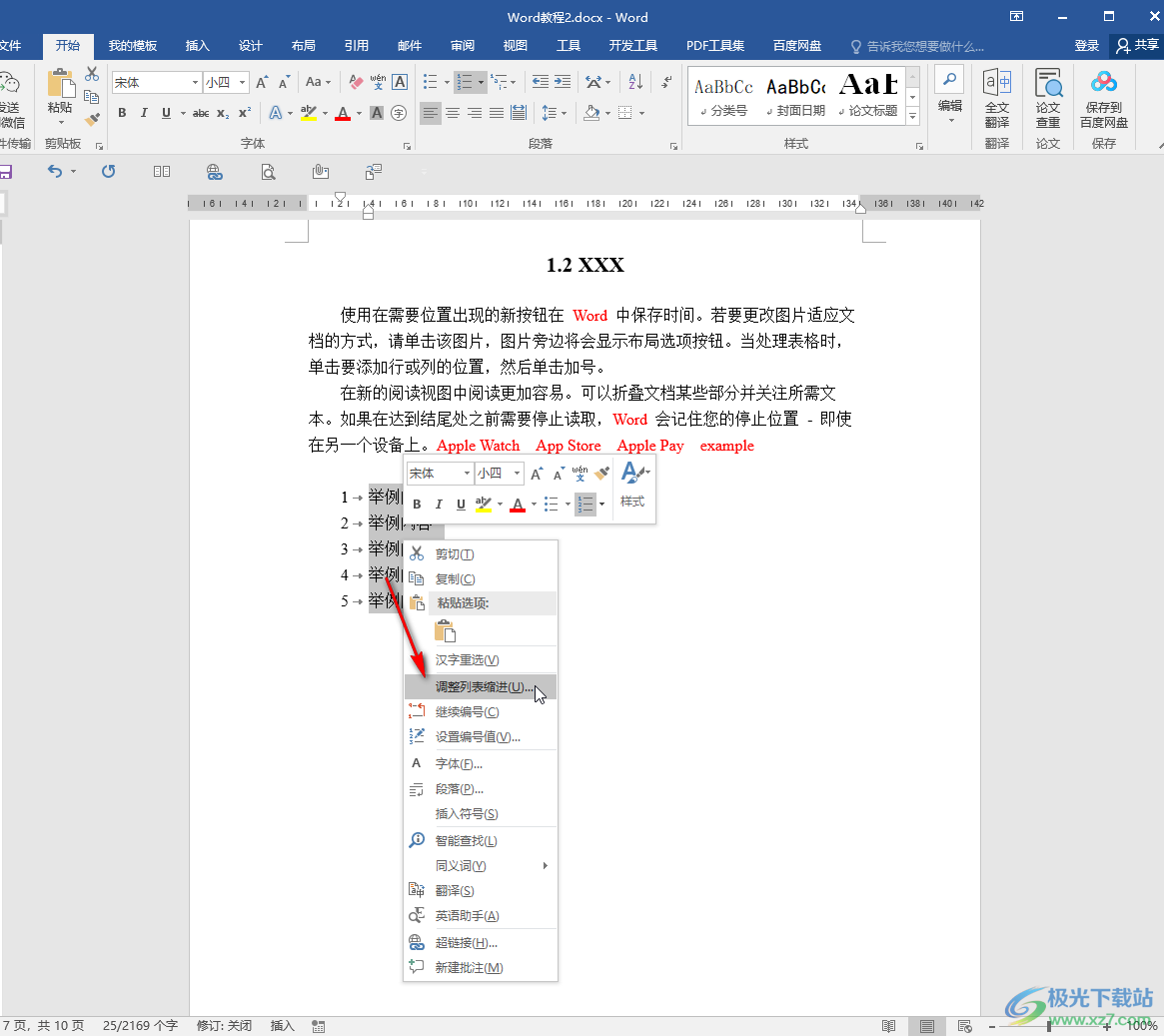Viewport: 1164px width, 1036px height.
Task: Click the Undo arrow in quick access bar
Action: (55, 172)
